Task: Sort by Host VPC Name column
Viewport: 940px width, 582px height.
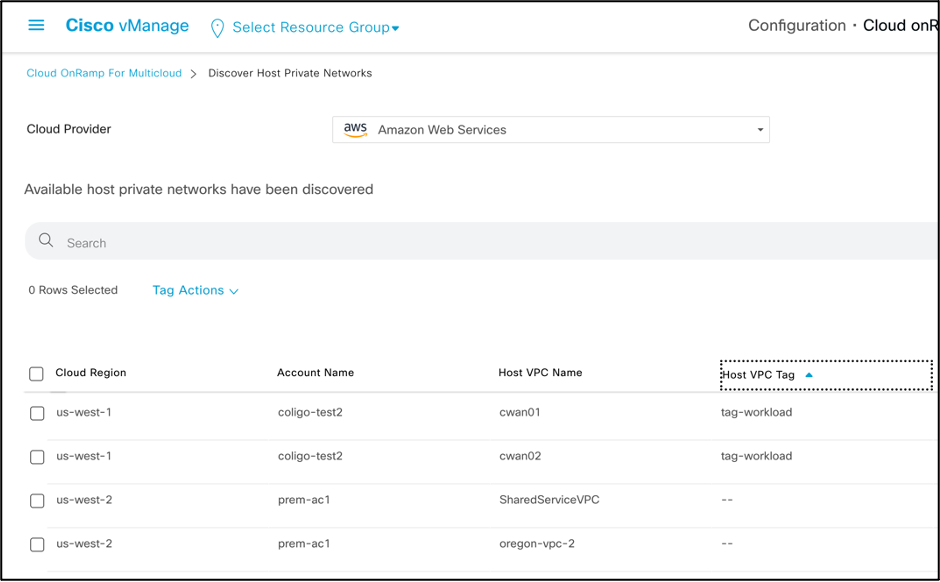Action: (x=540, y=373)
